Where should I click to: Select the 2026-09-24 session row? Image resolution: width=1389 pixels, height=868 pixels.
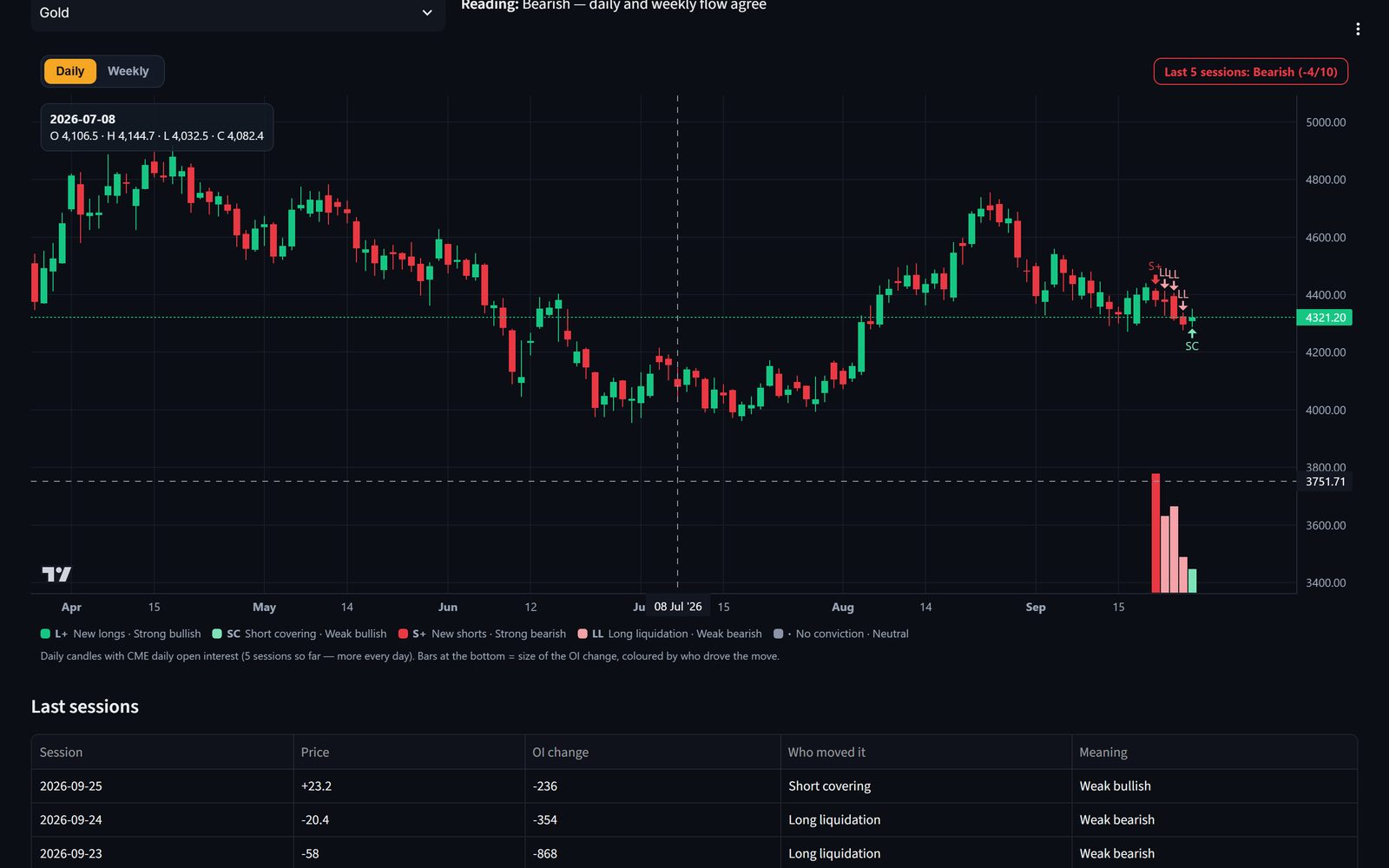click(694, 820)
